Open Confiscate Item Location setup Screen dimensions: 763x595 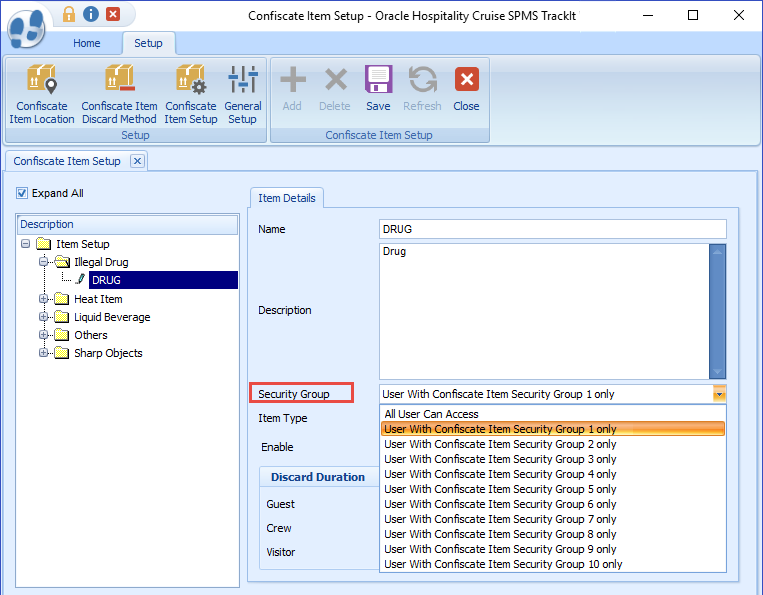click(x=42, y=95)
